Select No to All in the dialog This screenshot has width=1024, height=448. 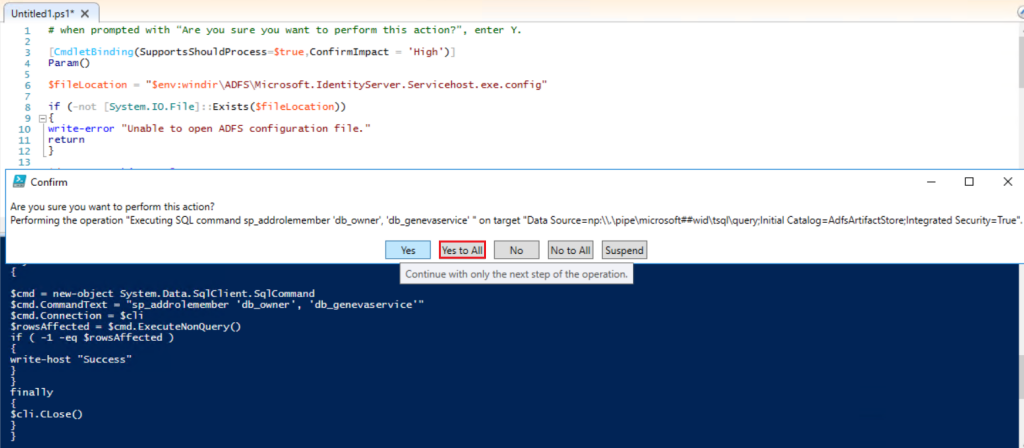point(571,250)
